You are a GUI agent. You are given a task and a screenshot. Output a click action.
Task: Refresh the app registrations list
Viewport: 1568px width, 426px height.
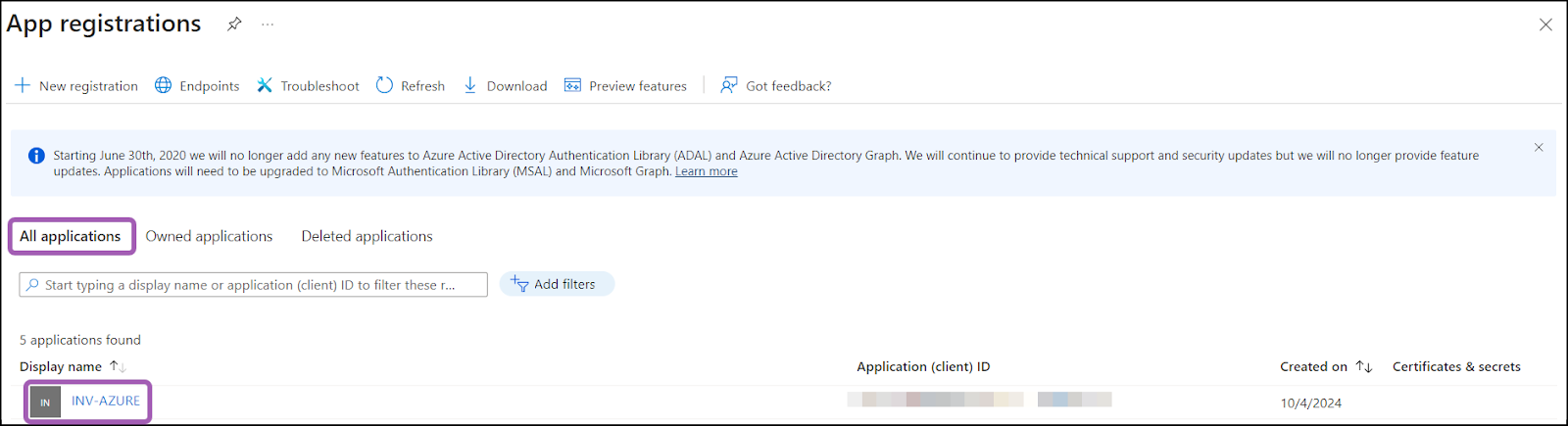(x=411, y=86)
